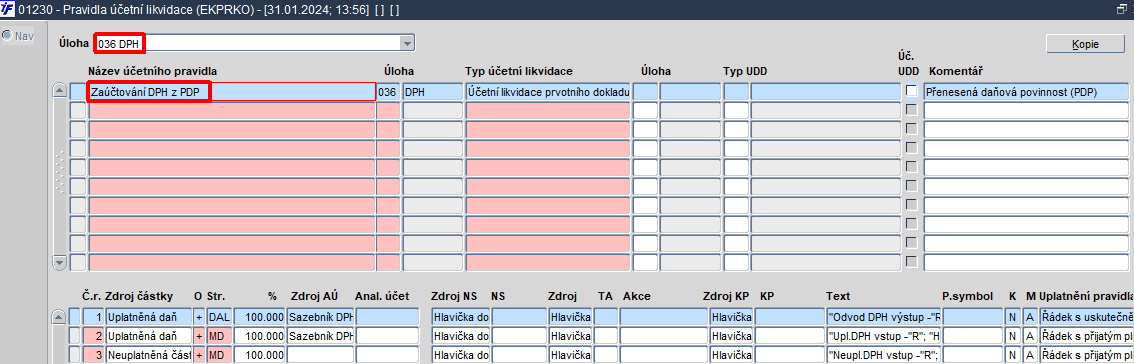Open the Úloha dropdown arrow
Viewport: 1134px width, 364px height.
tap(407, 44)
